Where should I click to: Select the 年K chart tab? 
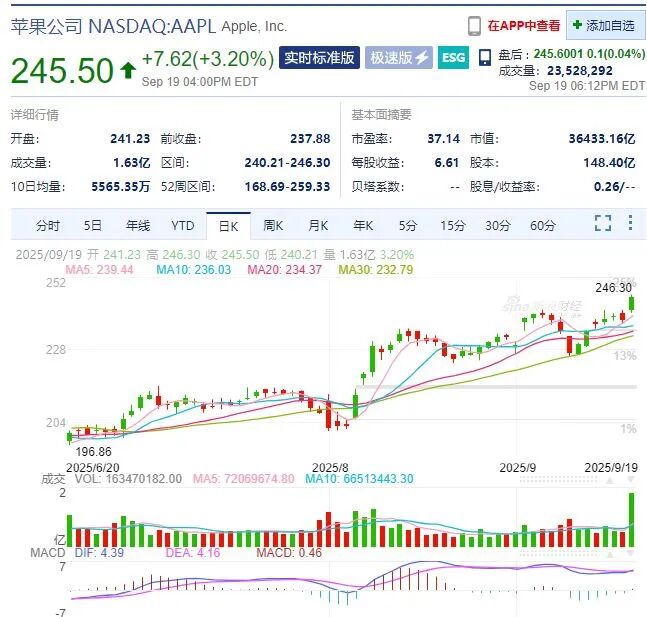(x=363, y=226)
